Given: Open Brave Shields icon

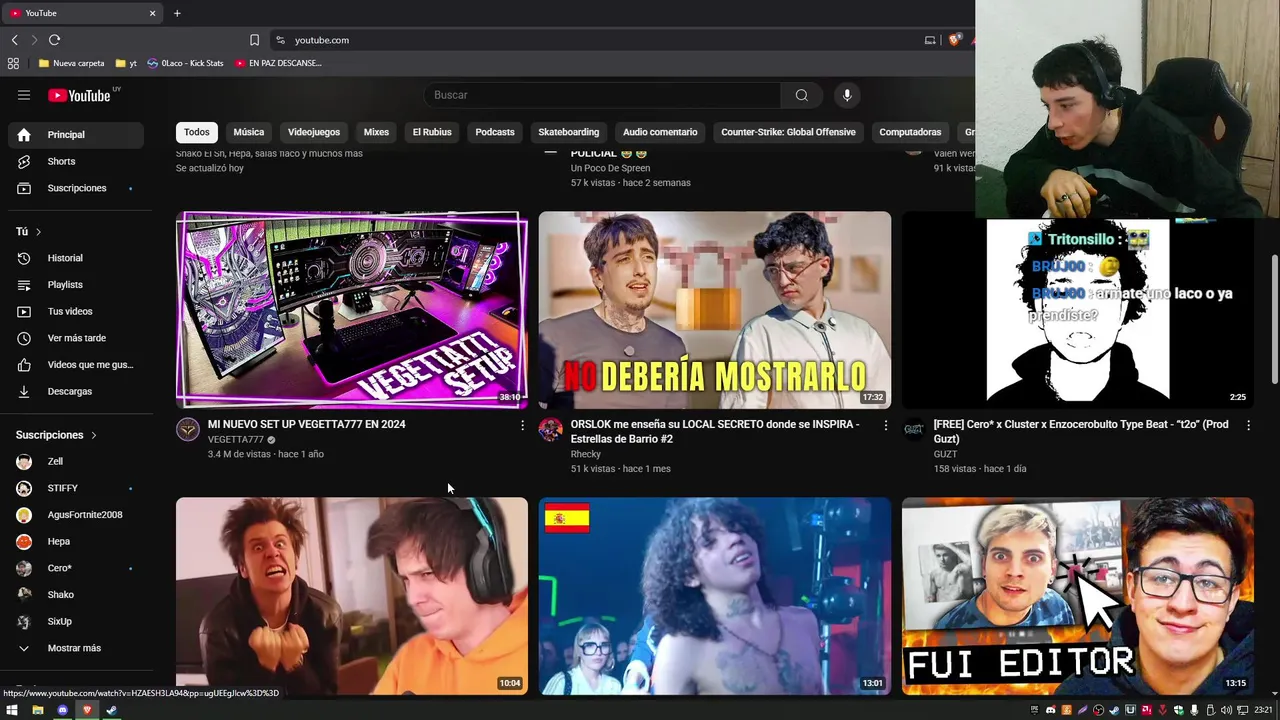Looking at the screenshot, I should tap(955, 40).
